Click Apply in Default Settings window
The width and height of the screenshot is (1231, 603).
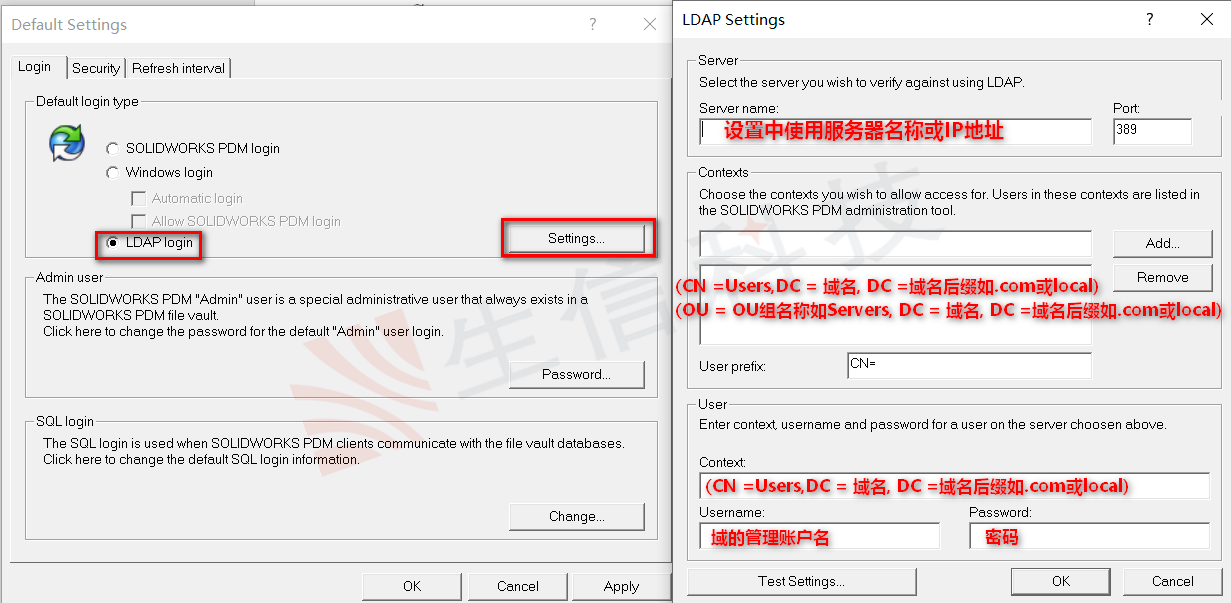(x=621, y=586)
